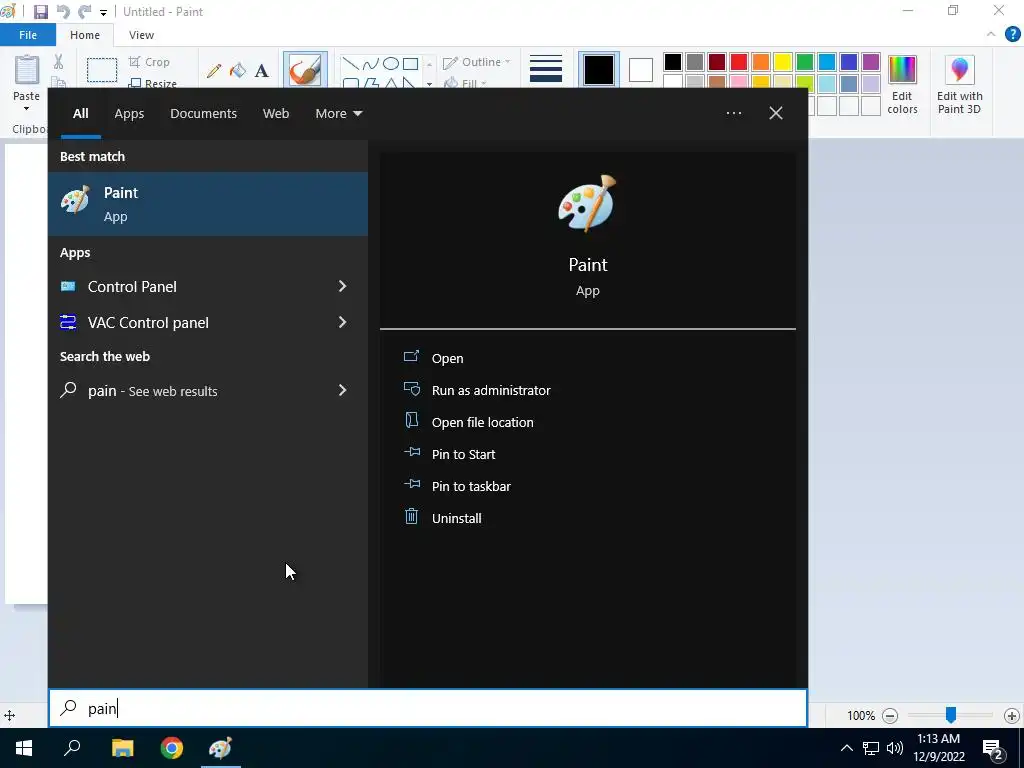Open Edit colors dialog
The width and height of the screenshot is (1024, 768).
click(x=902, y=85)
